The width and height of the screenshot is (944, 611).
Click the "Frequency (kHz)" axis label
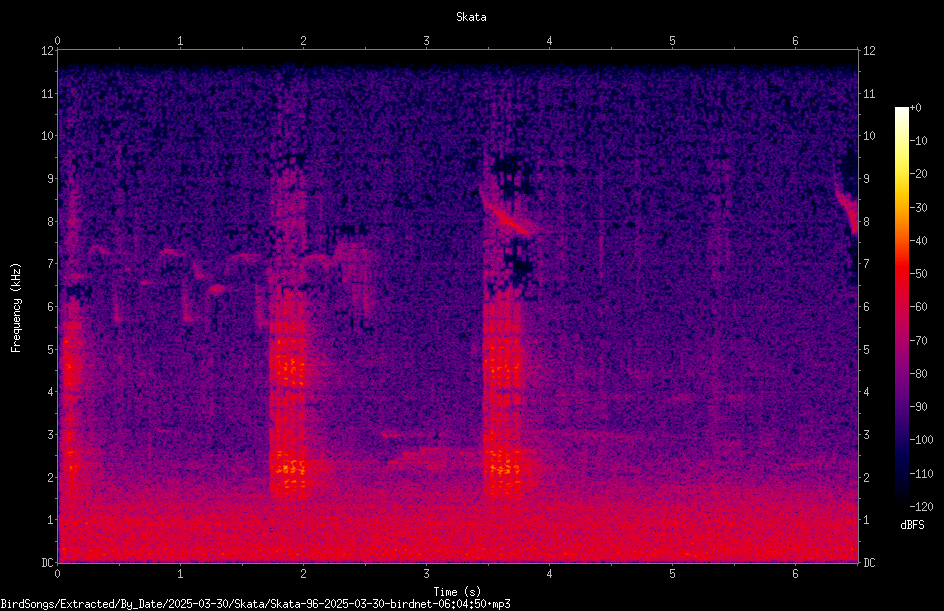(x=16, y=308)
